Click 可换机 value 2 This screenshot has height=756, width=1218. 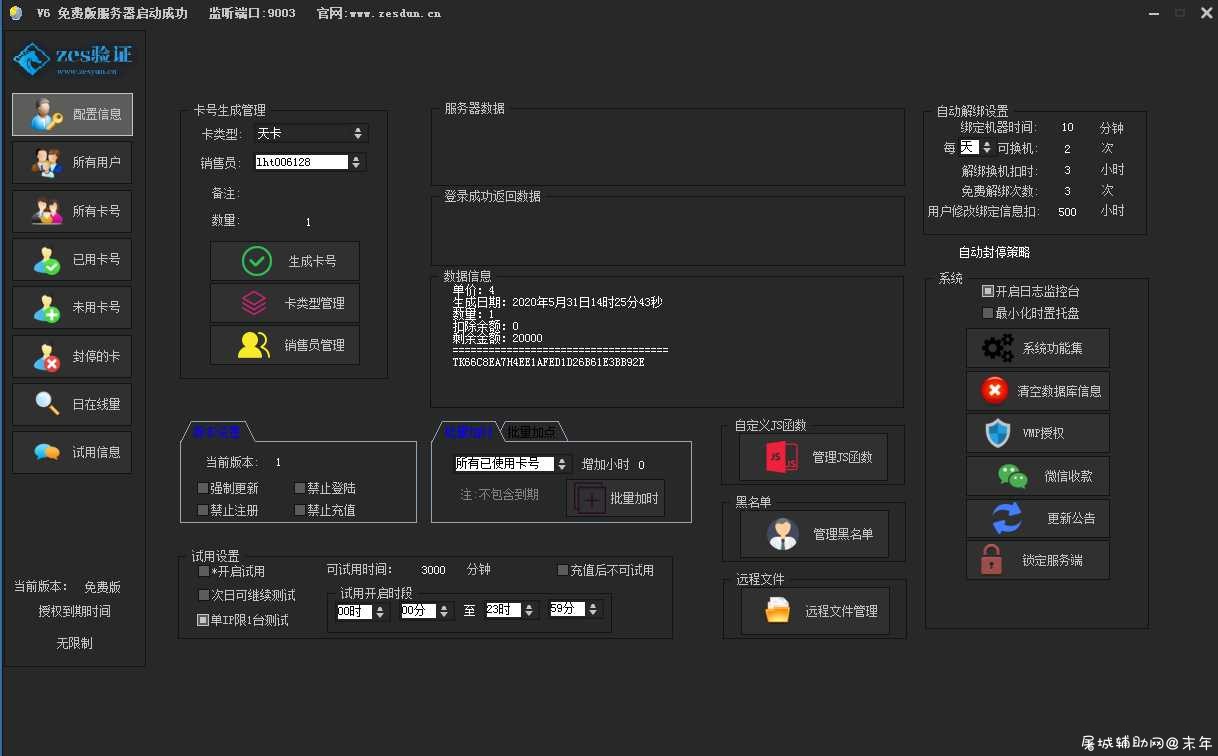(1067, 149)
